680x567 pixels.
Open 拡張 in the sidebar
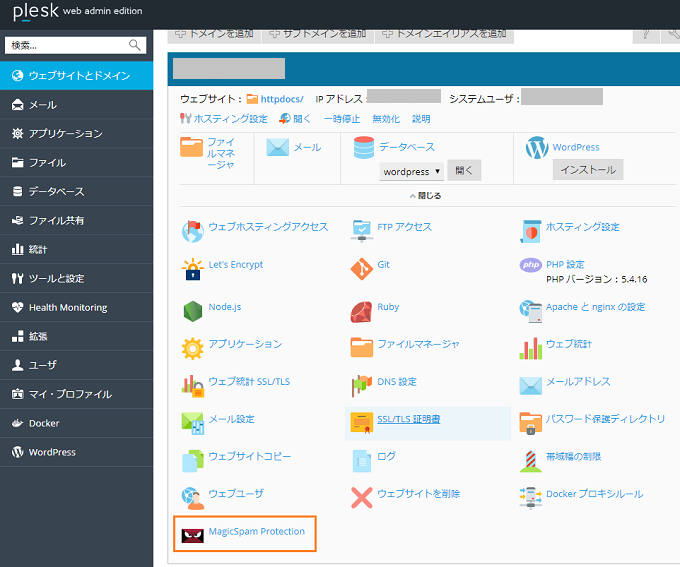(76, 336)
